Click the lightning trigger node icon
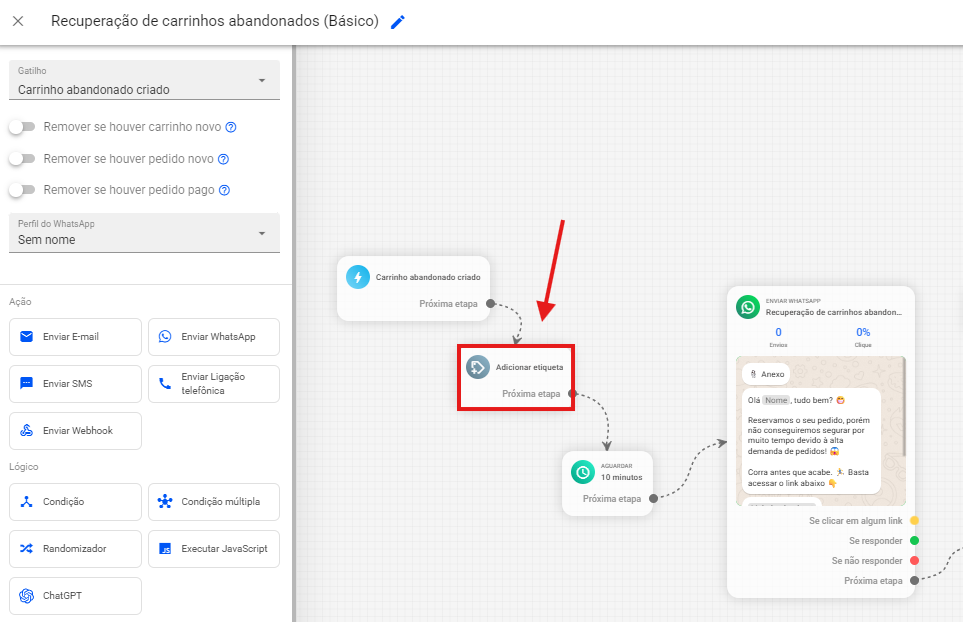 pyautogui.click(x=358, y=277)
